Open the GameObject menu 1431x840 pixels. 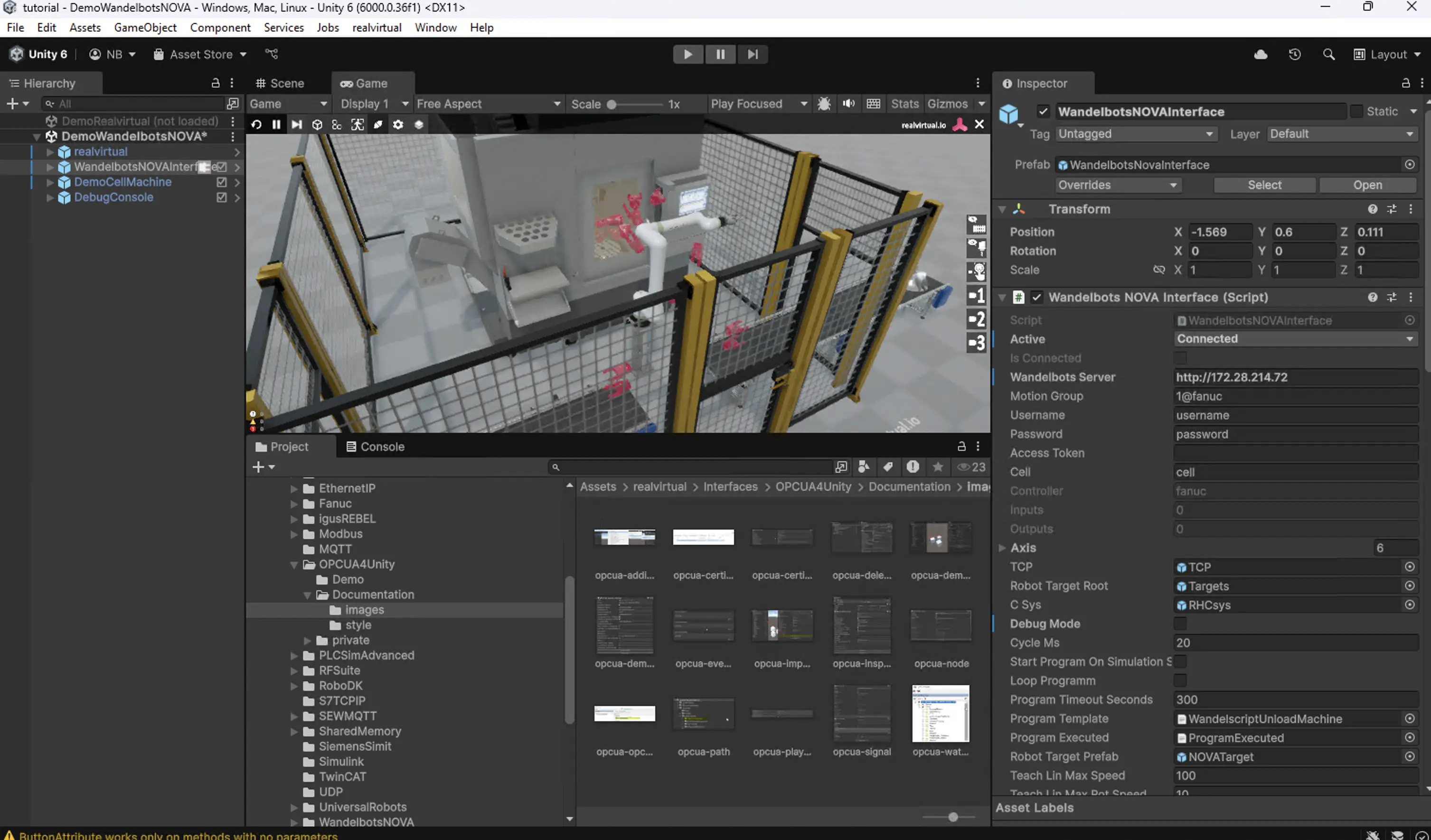coord(145,27)
